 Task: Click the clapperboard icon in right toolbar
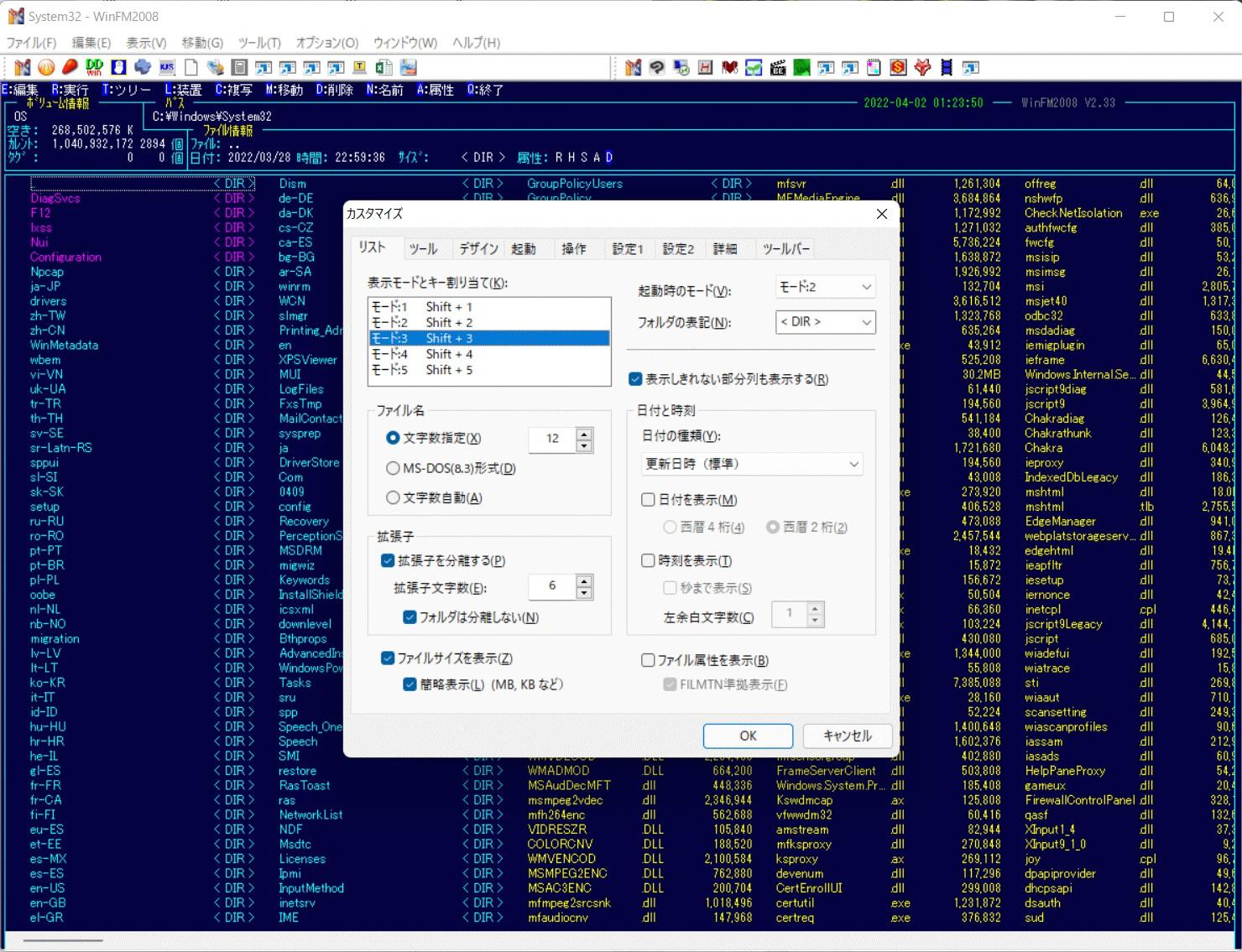[x=778, y=67]
